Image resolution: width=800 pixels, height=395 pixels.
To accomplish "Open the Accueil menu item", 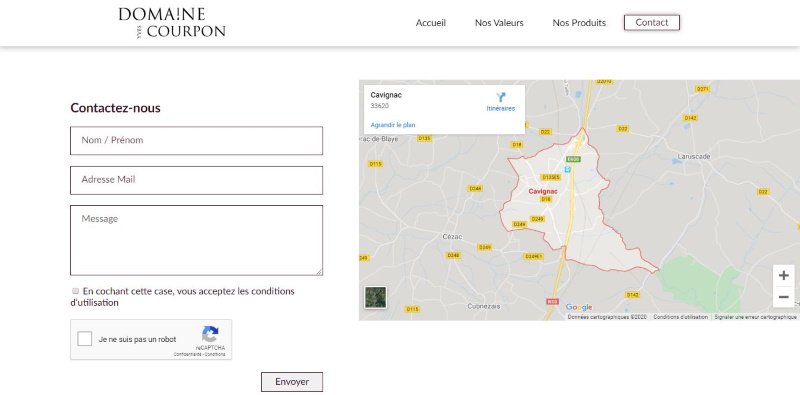I will [x=431, y=23].
